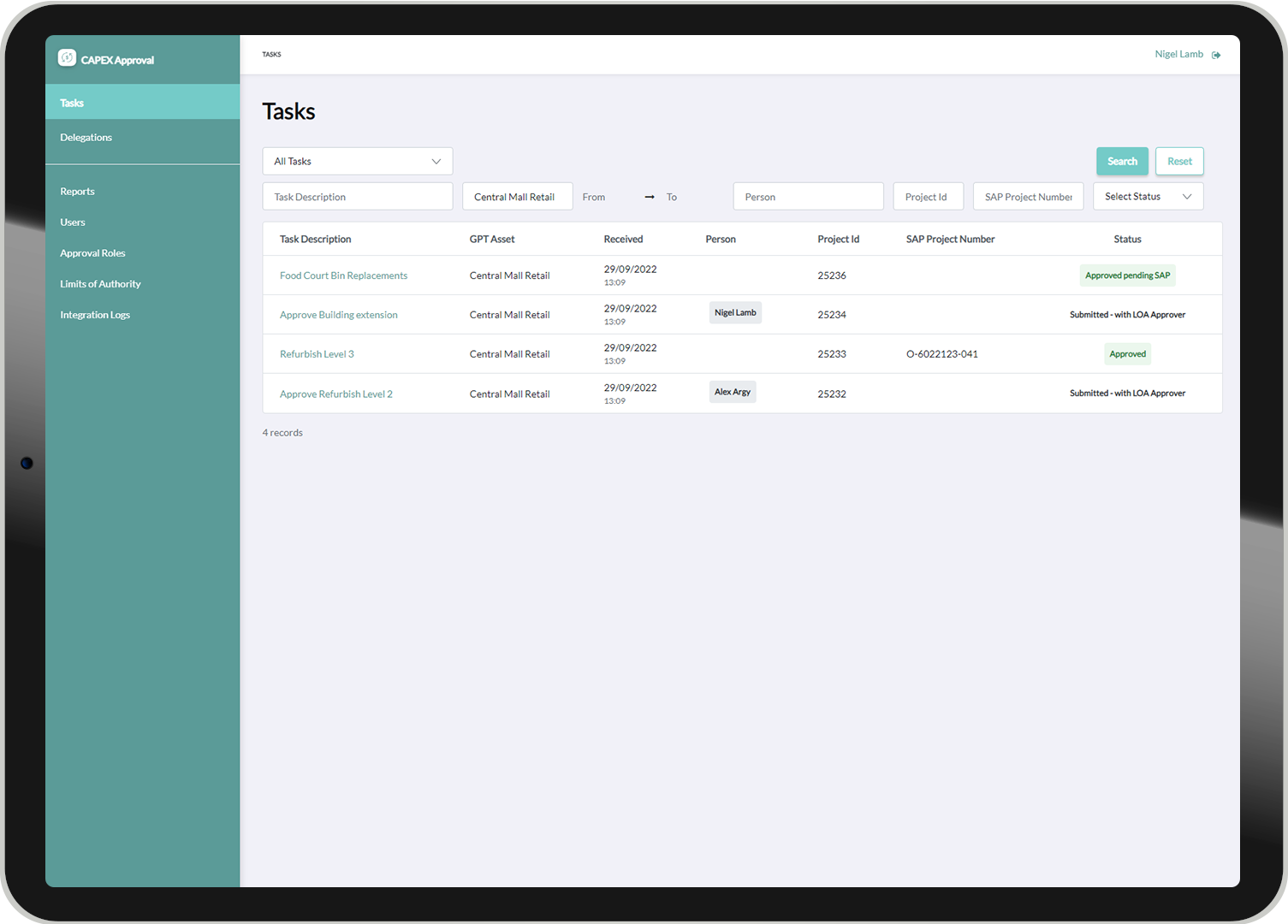
Task: Click the Person column header
Action: [x=721, y=240]
